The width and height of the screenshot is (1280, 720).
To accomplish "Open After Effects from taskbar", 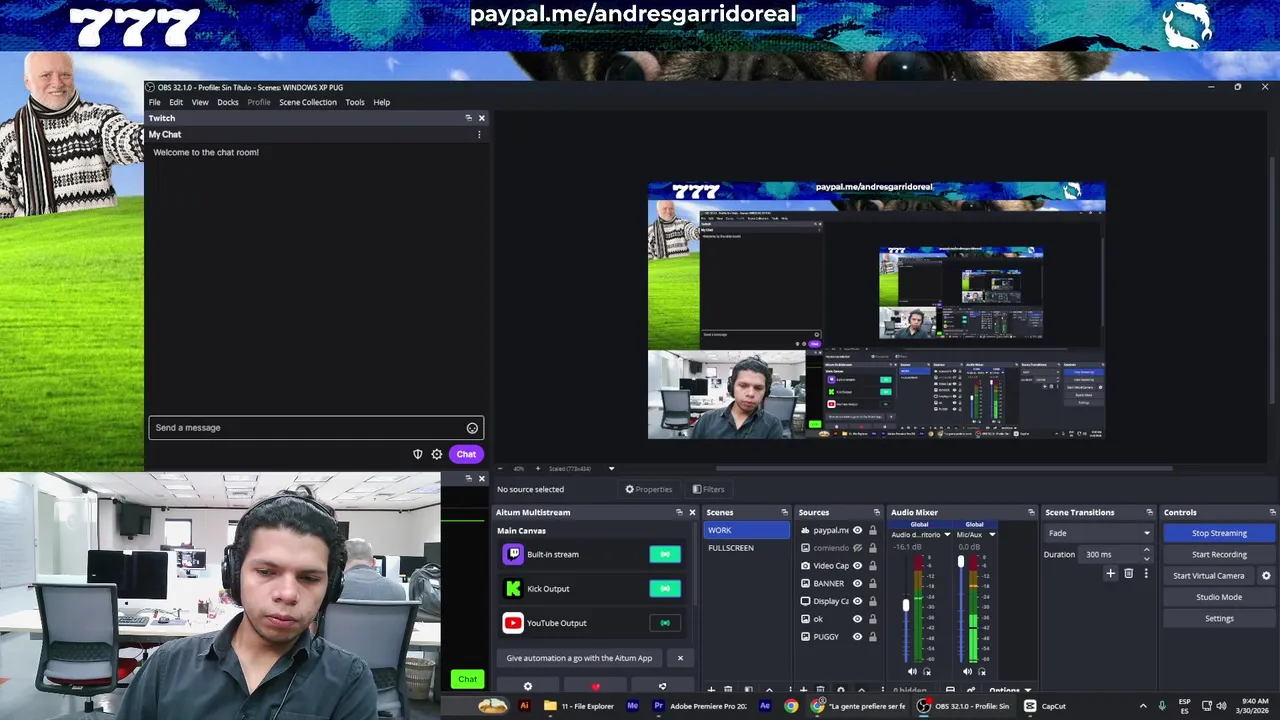I will point(765,706).
